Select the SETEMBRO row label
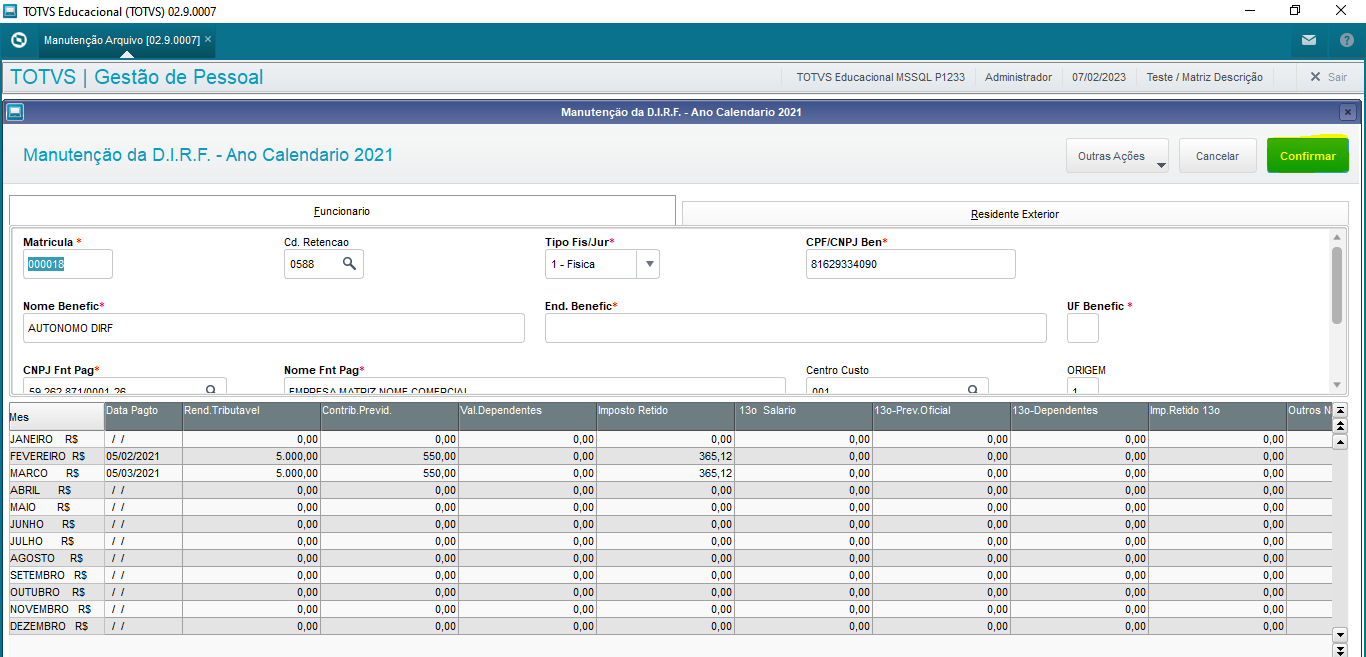 tap(56, 575)
